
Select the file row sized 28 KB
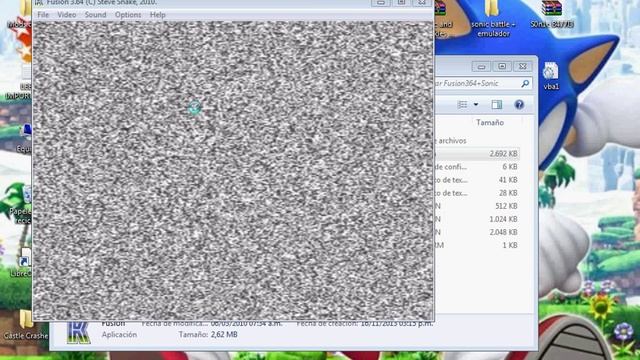(478, 193)
